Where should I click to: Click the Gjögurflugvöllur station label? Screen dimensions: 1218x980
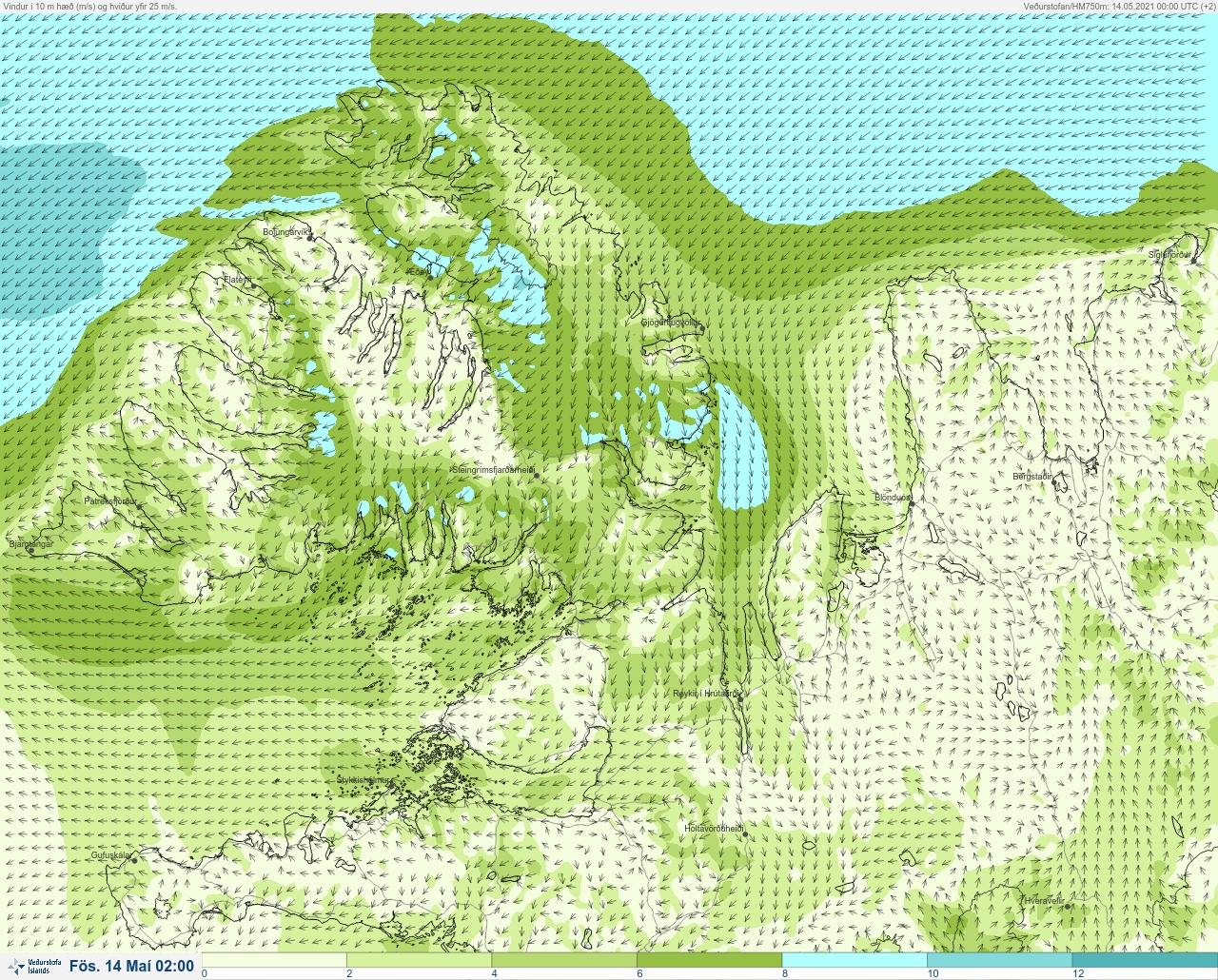[x=670, y=323]
